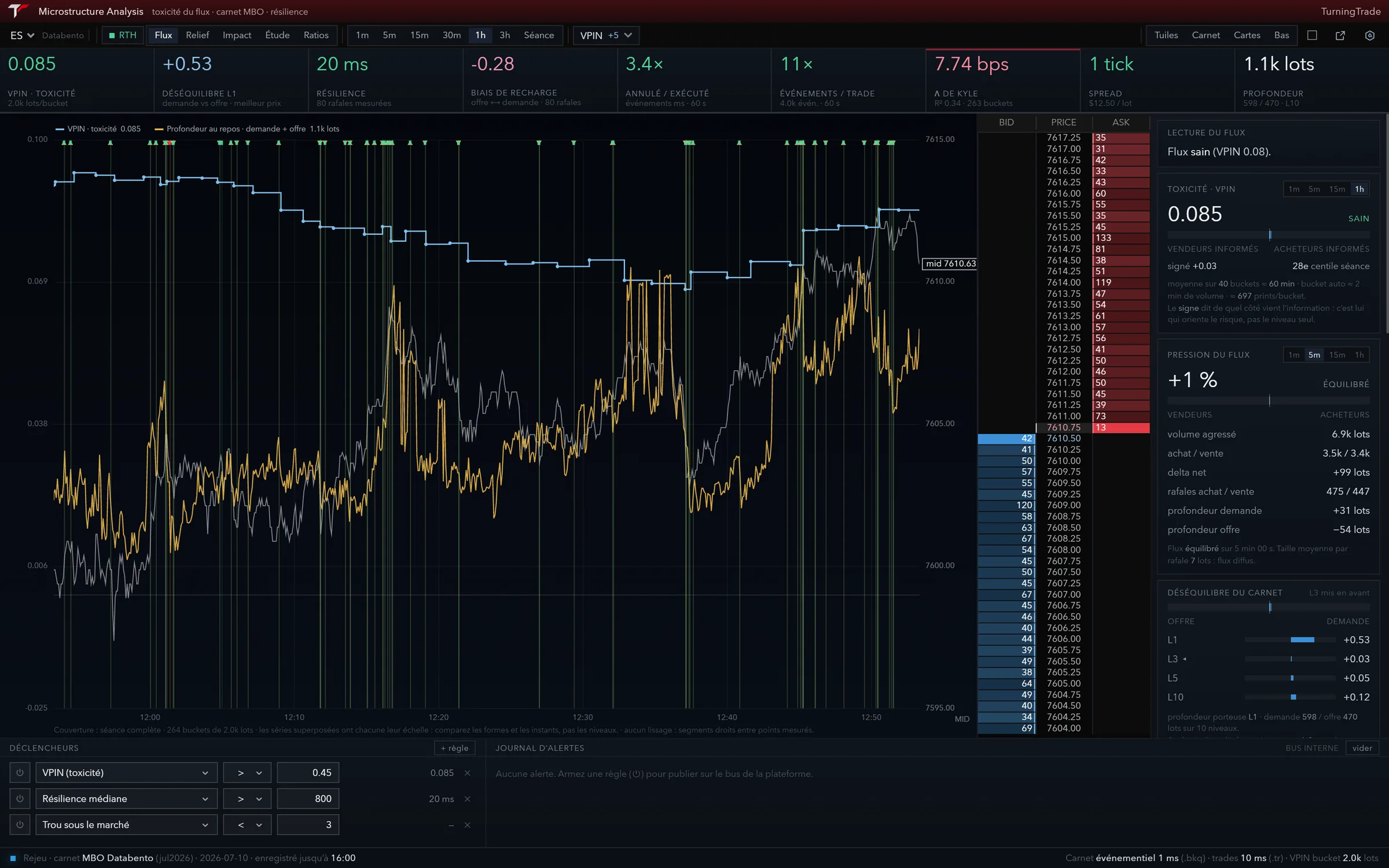
Task: Choose the Cartes layout
Action: [x=1247, y=35]
